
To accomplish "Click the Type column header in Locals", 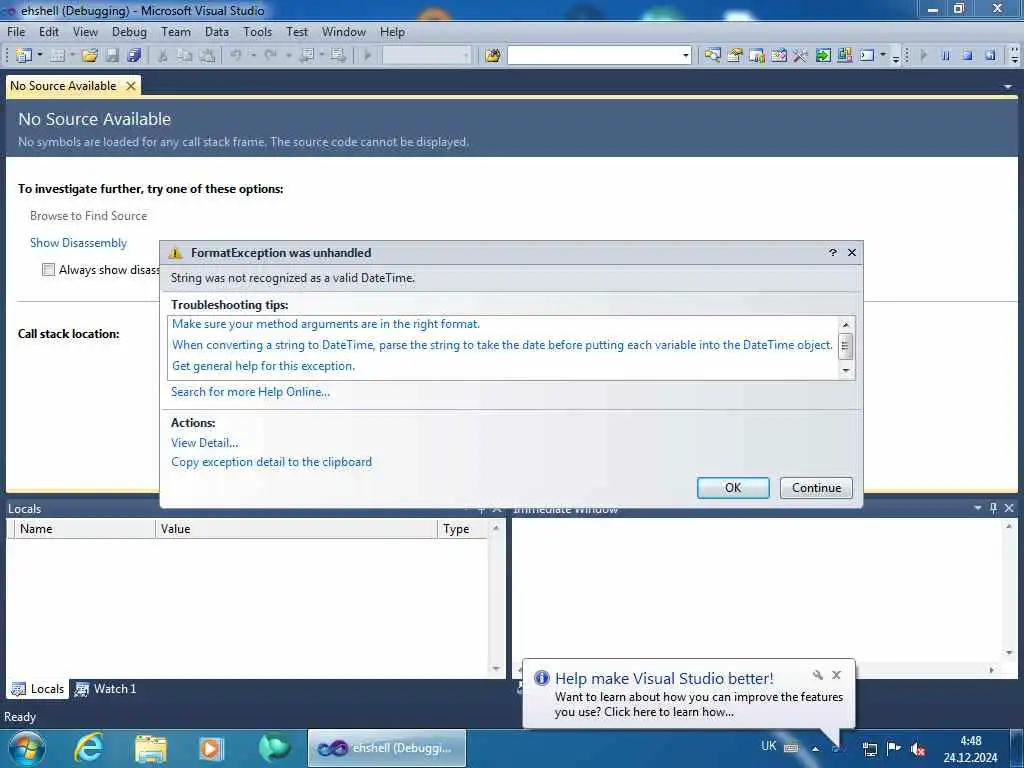I will point(463,529).
